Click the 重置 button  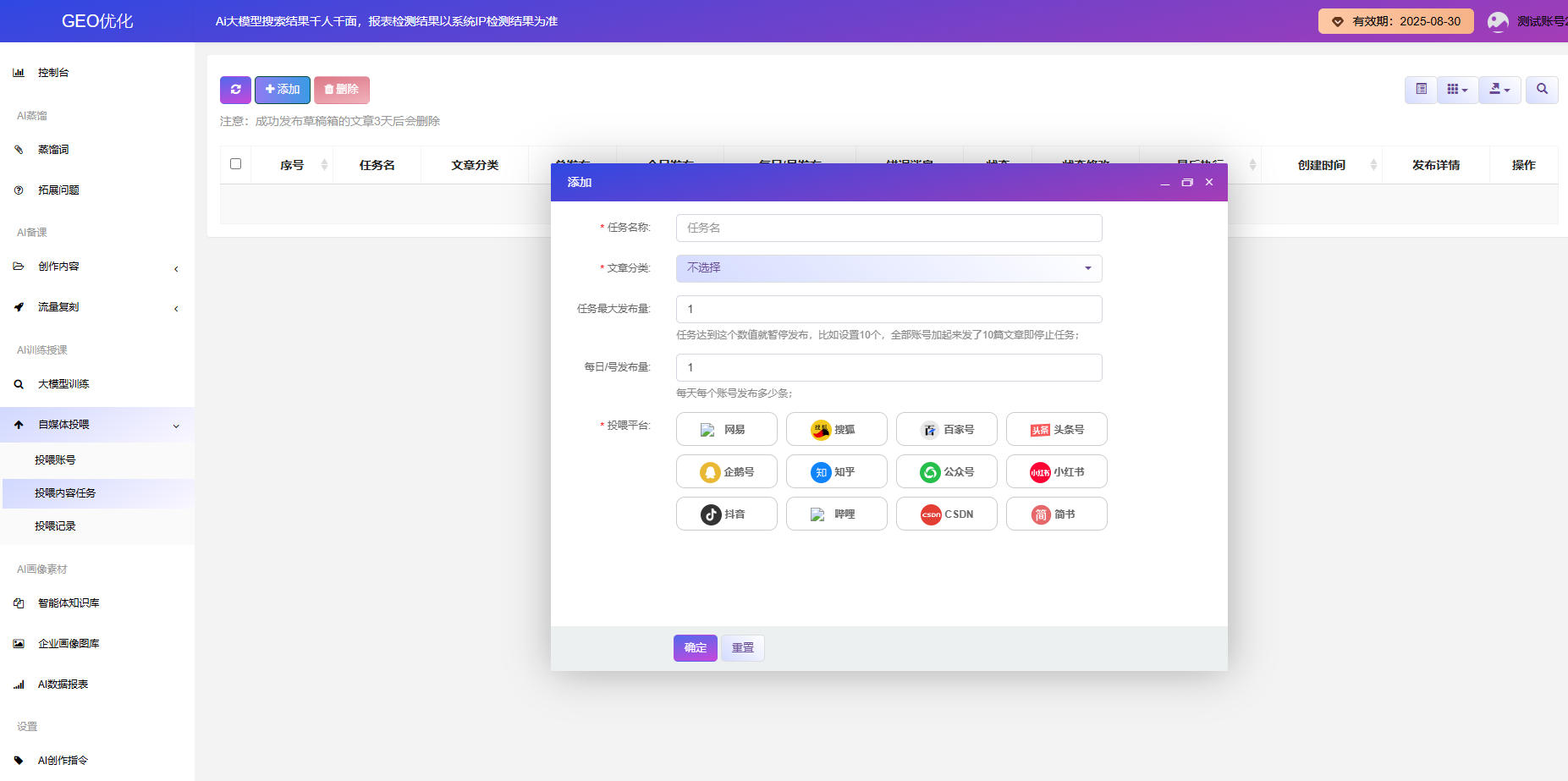click(x=742, y=648)
